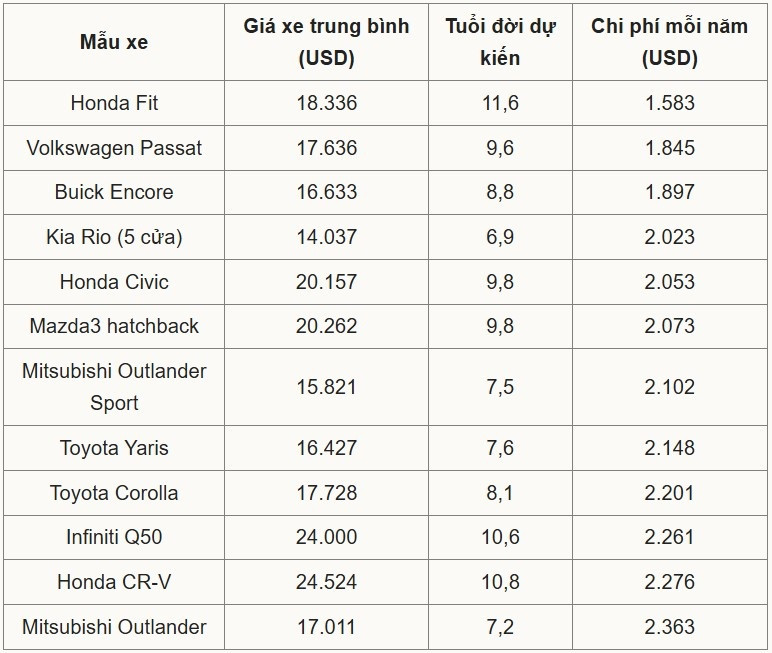This screenshot has height=653, width=772.
Task: Select the Volkswagen Passat annual cost 1.845
Action: click(x=669, y=148)
